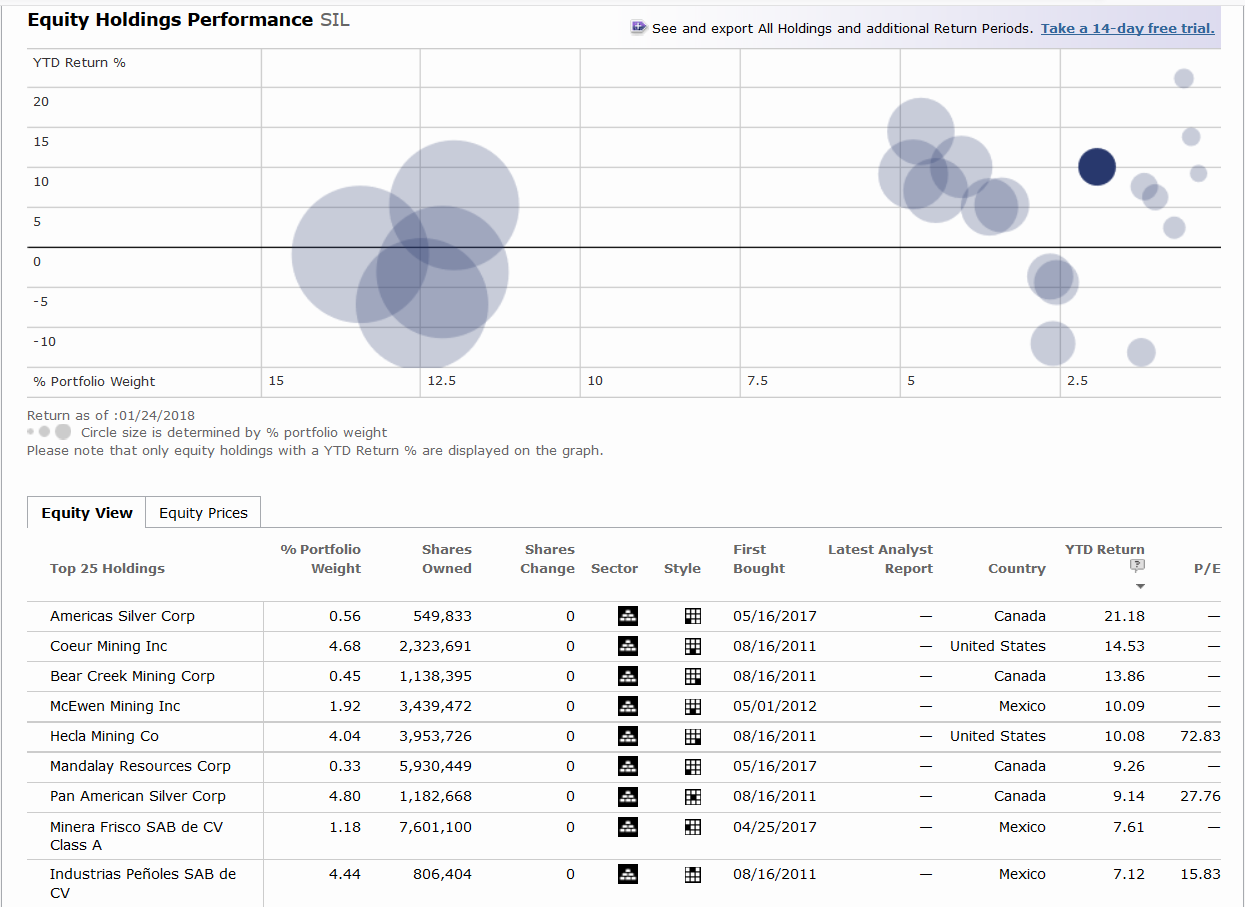1245x907 pixels.
Task: Click the % Portfolio Weight column header
Action: pyautogui.click(x=321, y=559)
